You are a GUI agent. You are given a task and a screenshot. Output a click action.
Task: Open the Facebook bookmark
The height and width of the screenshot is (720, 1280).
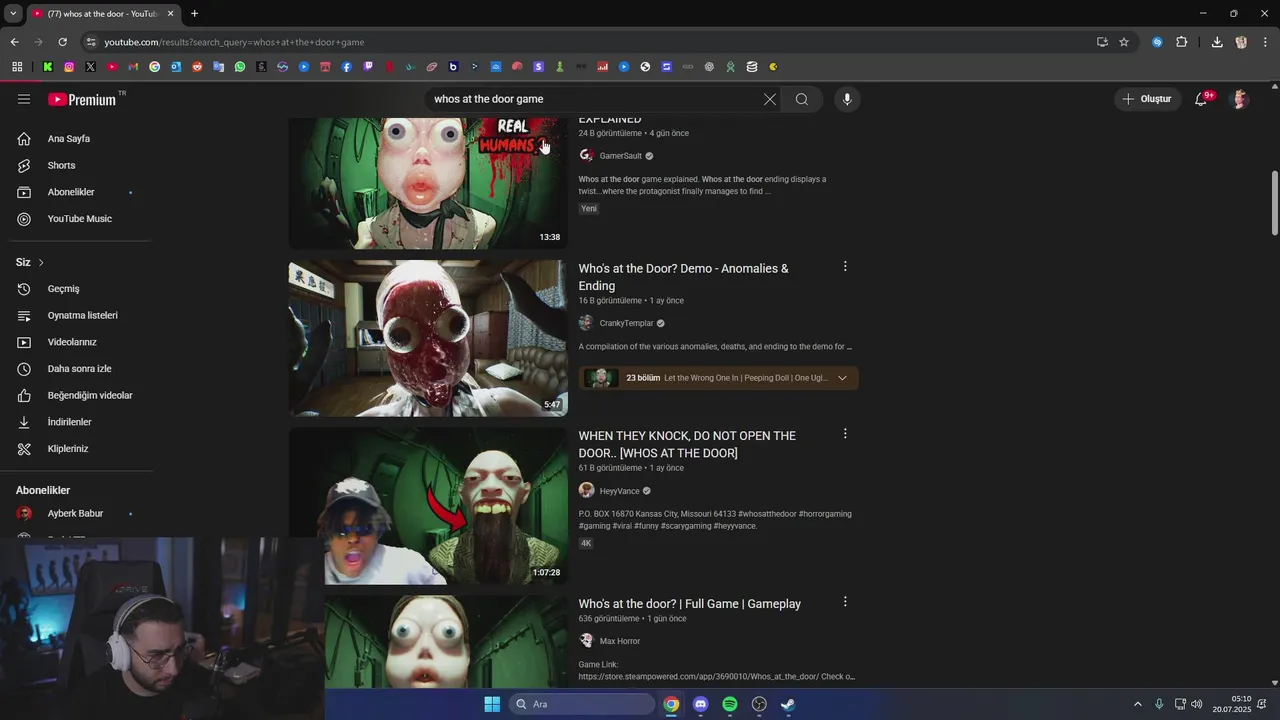coord(347,67)
